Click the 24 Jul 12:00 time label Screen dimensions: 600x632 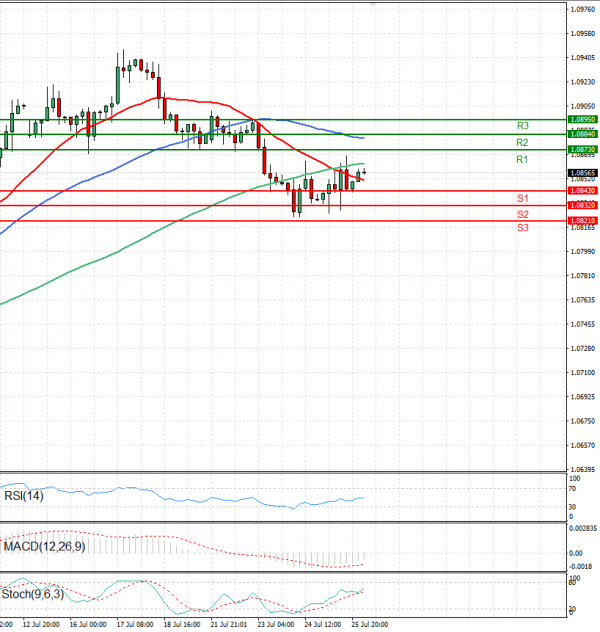click(322, 624)
